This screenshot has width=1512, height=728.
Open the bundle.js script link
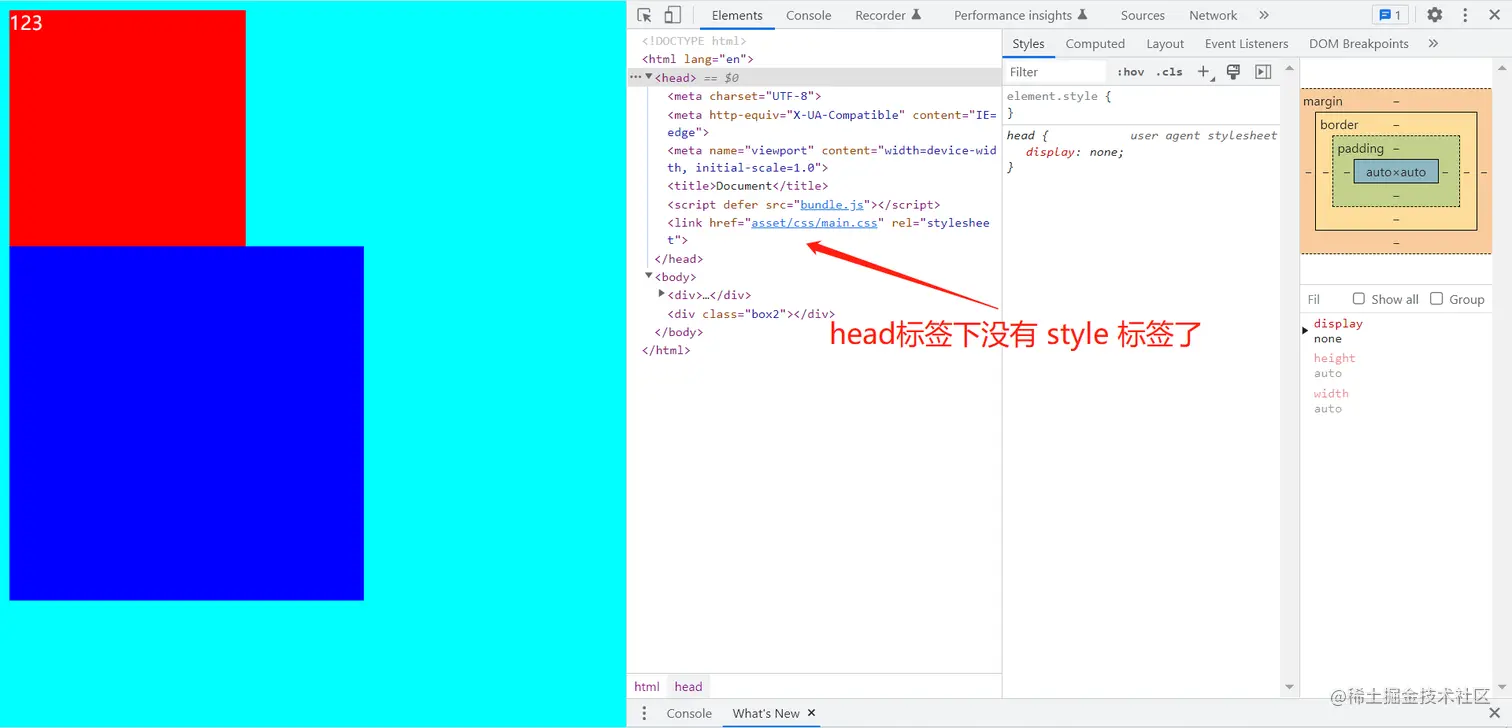pos(831,204)
